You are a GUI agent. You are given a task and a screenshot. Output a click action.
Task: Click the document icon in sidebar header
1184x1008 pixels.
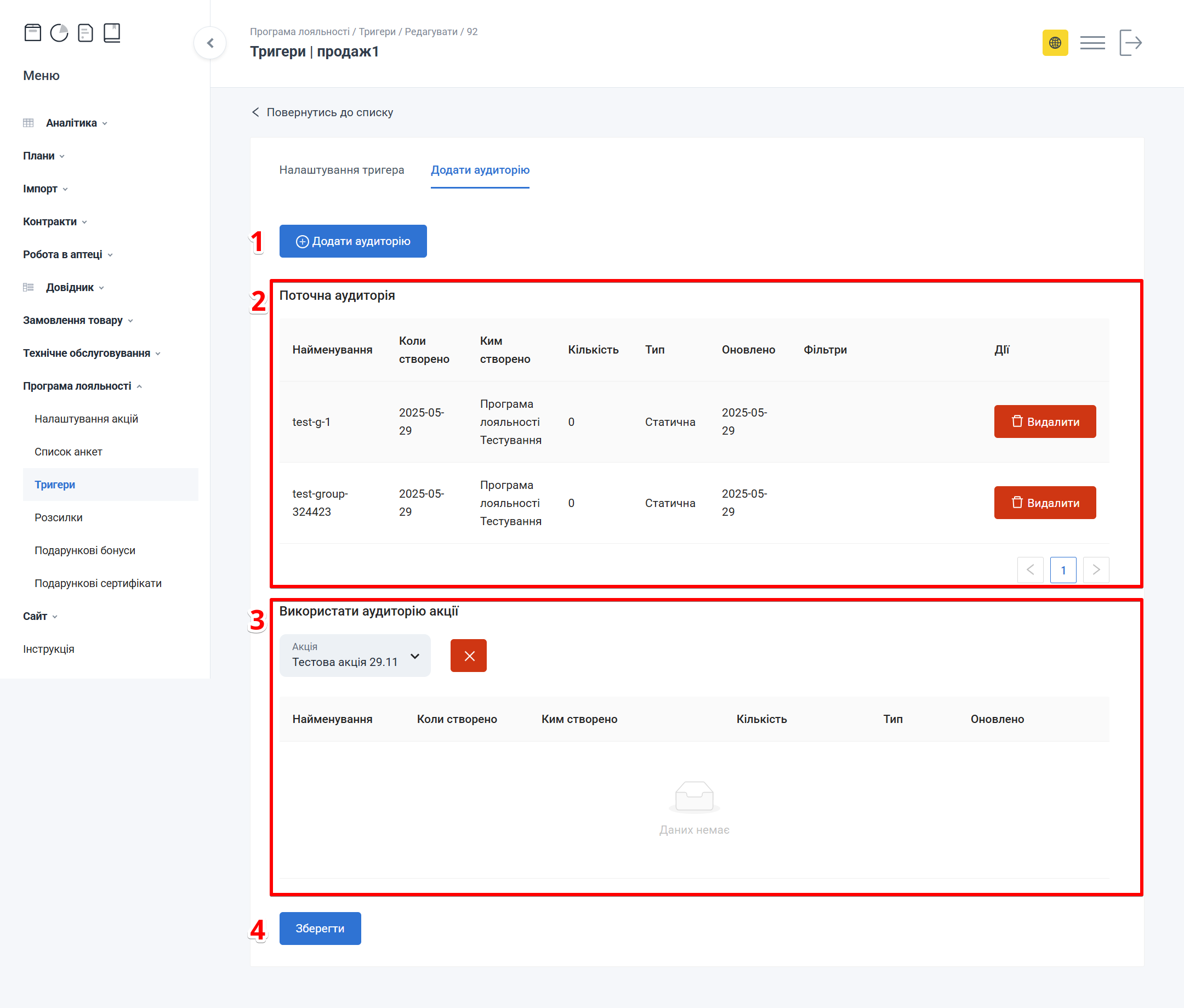pyautogui.click(x=85, y=32)
